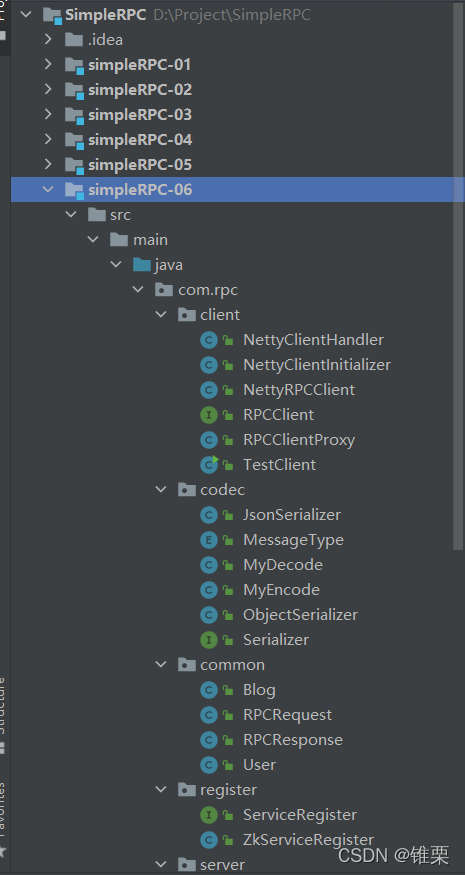Click the .idea folder icon
This screenshot has height=875, width=465.
tap(74, 40)
